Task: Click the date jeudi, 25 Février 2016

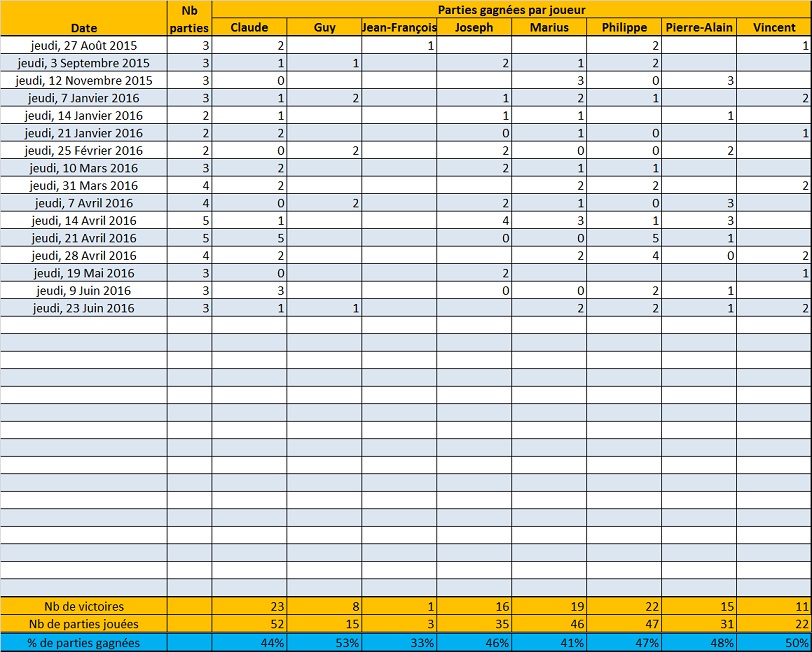Action: tap(83, 151)
